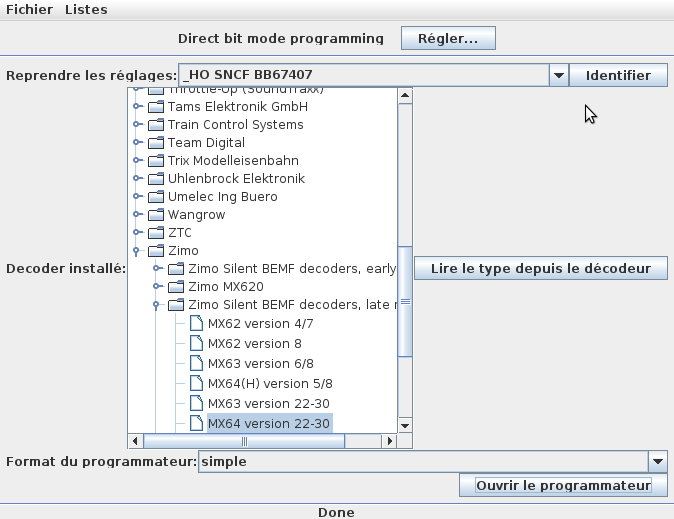This screenshot has width=674, height=519.
Task: Click the MX63 version 6/8 file icon
Action: click(x=196, y=363)
